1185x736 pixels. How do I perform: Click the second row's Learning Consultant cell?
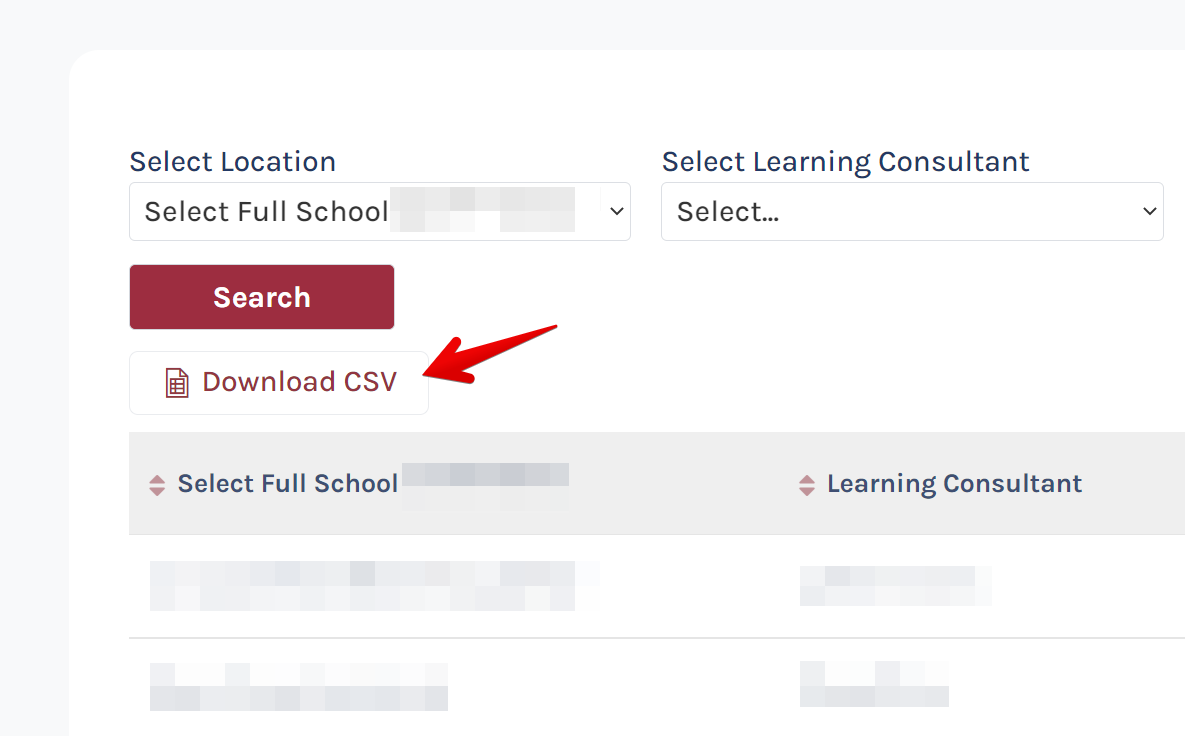tap(875, 684)
